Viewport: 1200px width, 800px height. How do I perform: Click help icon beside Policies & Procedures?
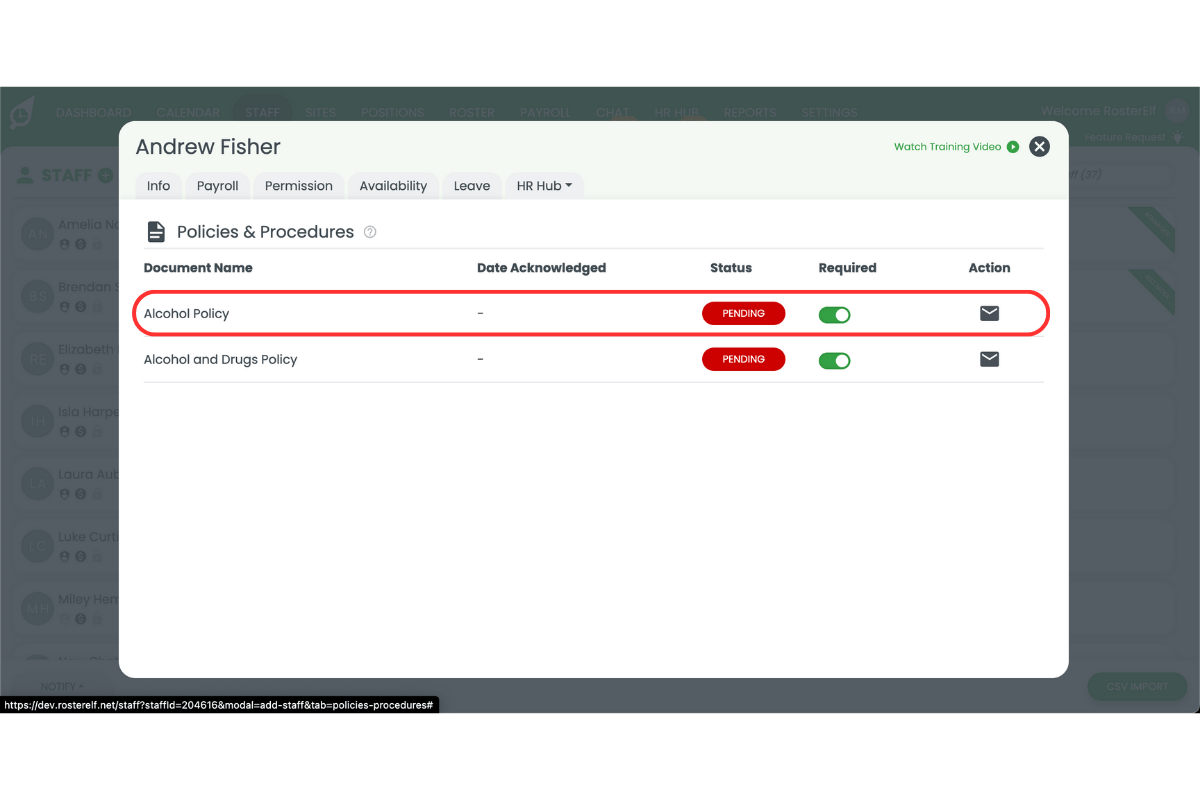(x=370, y=232)
